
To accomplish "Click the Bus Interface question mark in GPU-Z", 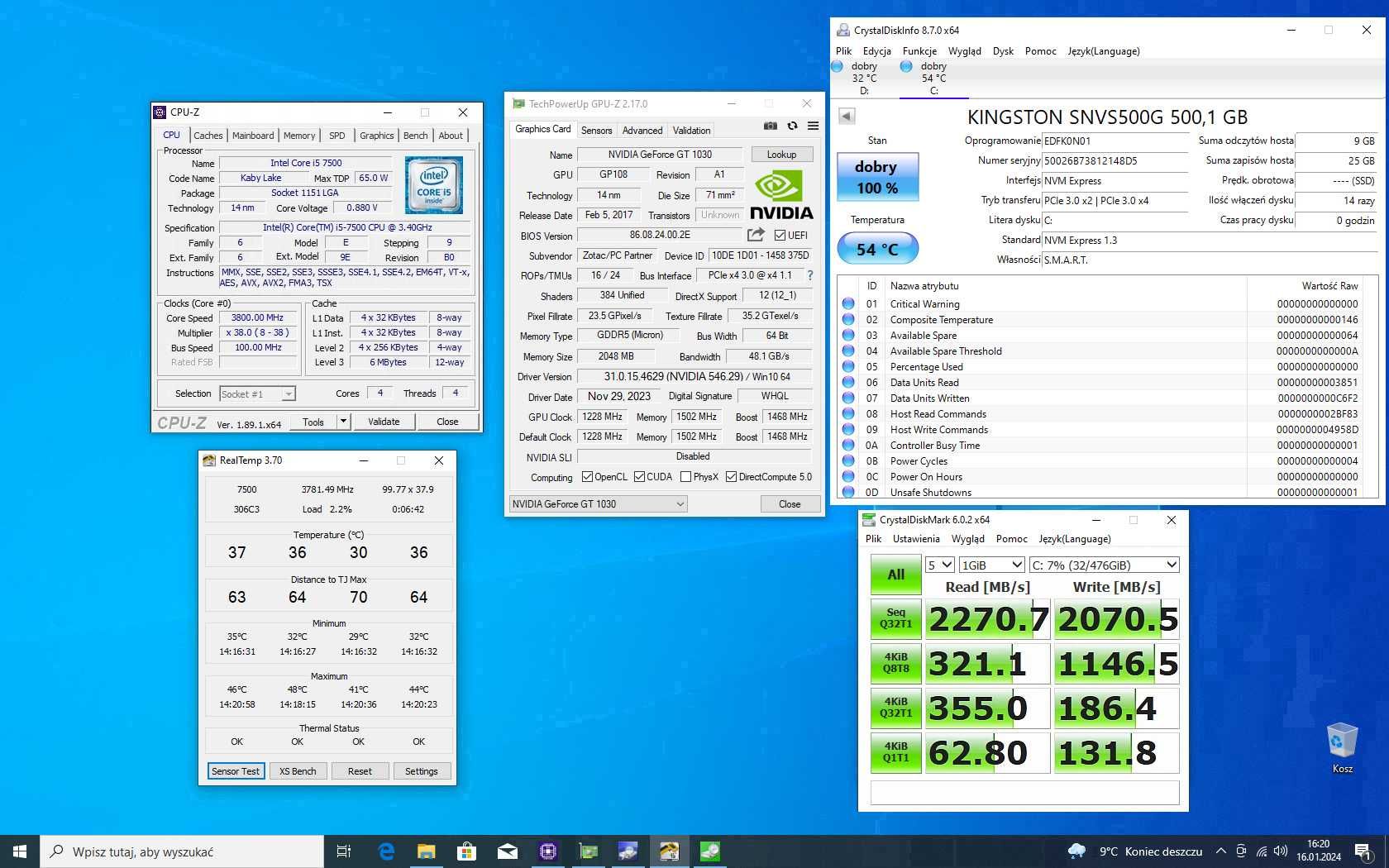I will click(x=809, y=275).
